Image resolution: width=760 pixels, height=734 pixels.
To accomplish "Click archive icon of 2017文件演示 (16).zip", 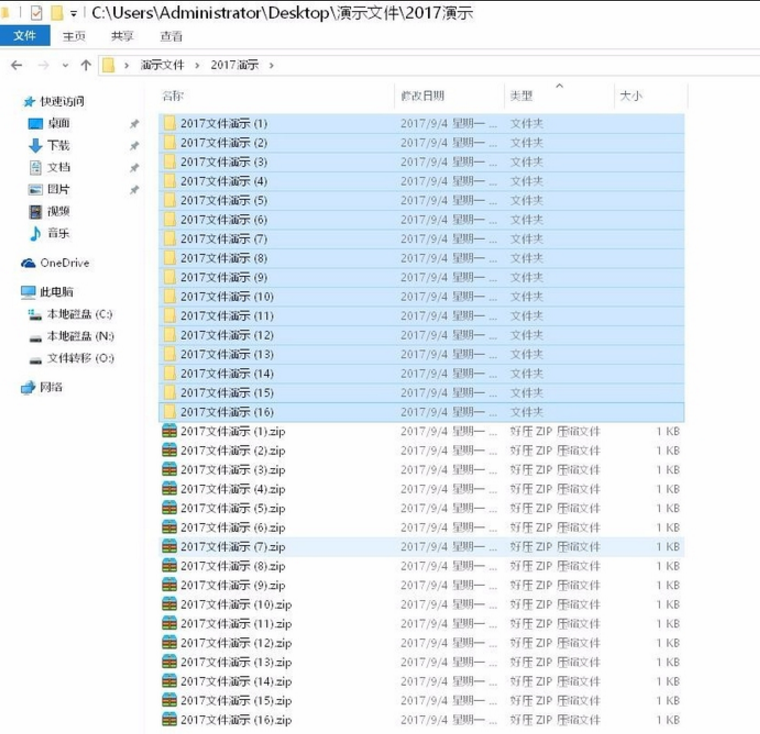I will [169, 719].
